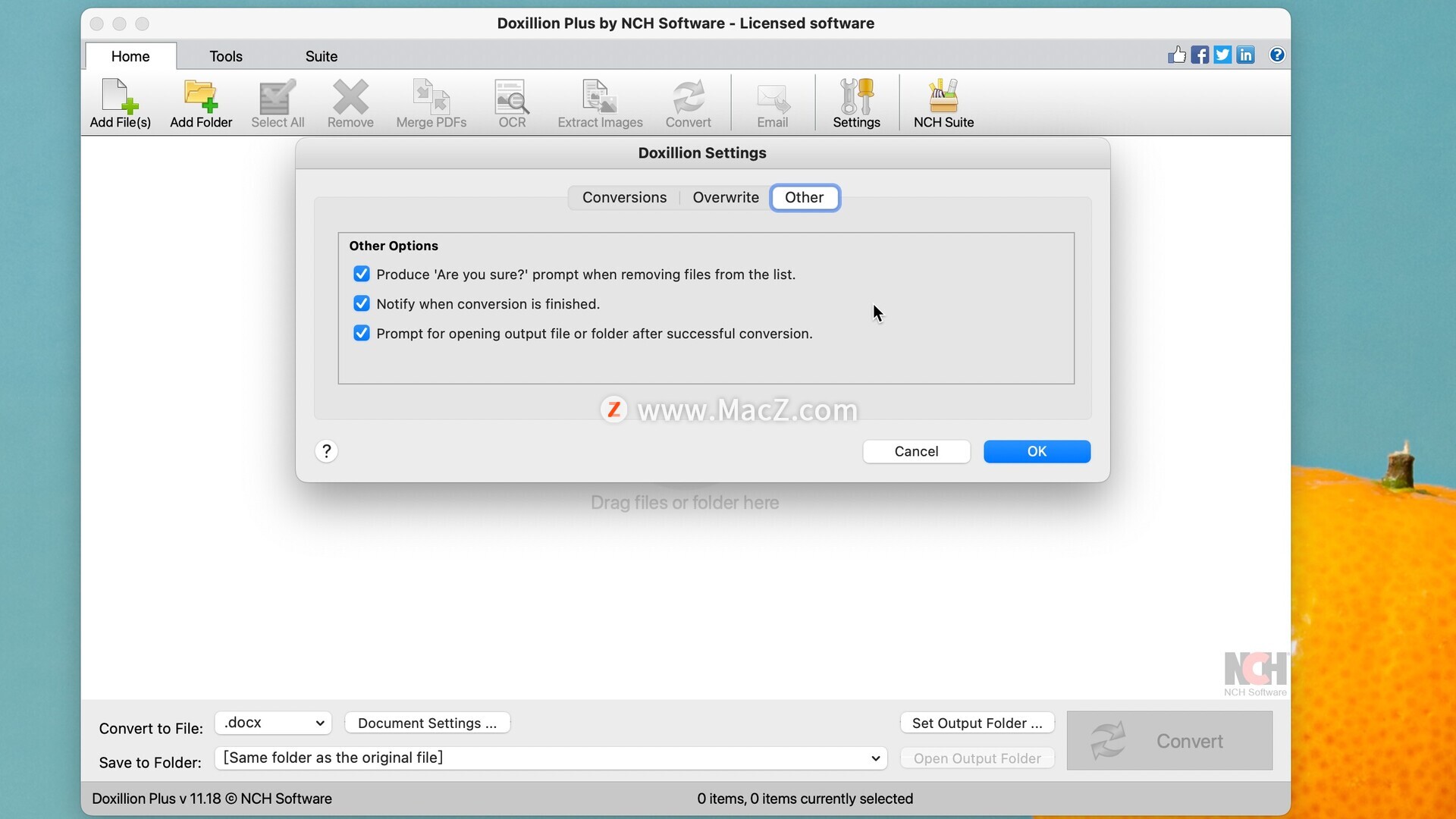Click the 'Drag files or folder here' area
Screen dimensions: 1456x819
point(685,503)
